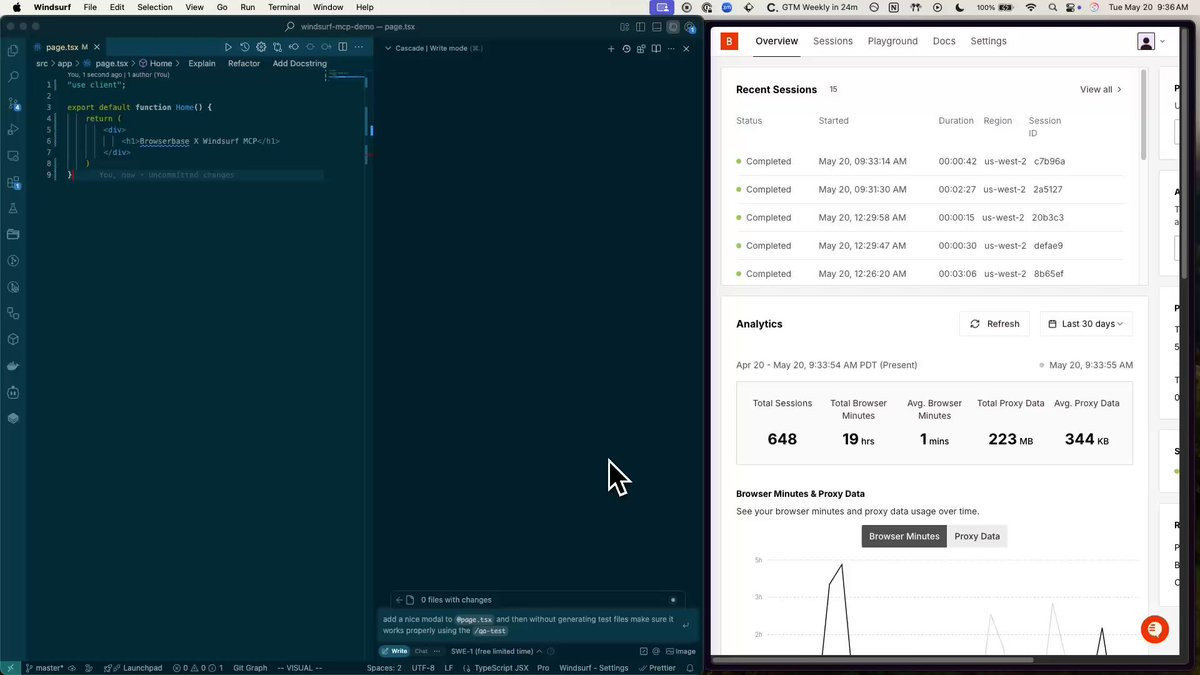This screenshot has width=1200, height=675.
Task: Open orange chat support widget
Action: pos(1155,629)
